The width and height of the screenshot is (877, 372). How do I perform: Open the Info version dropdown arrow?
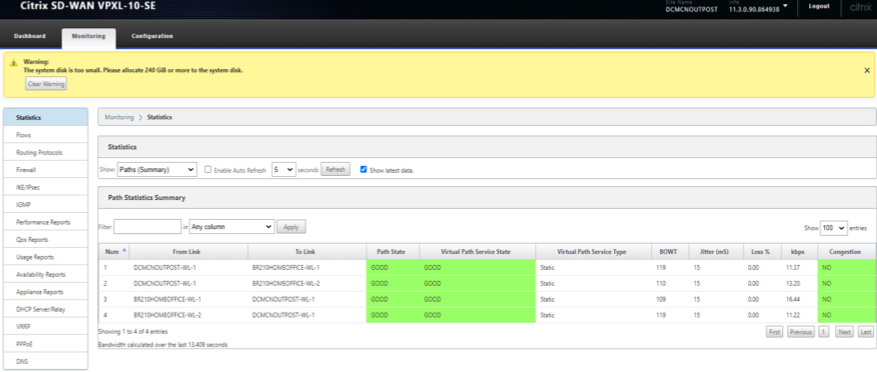(x=785, y=6)
